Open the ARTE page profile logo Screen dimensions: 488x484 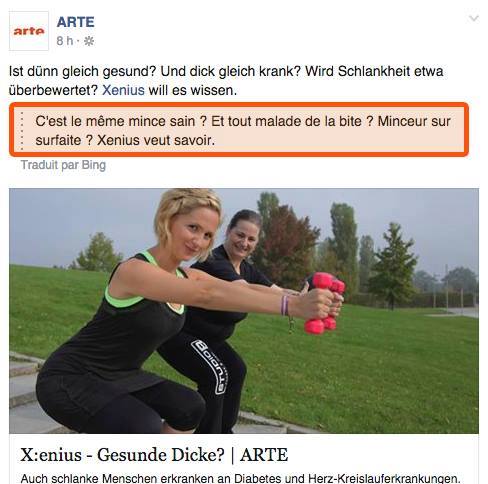(29, 31)
